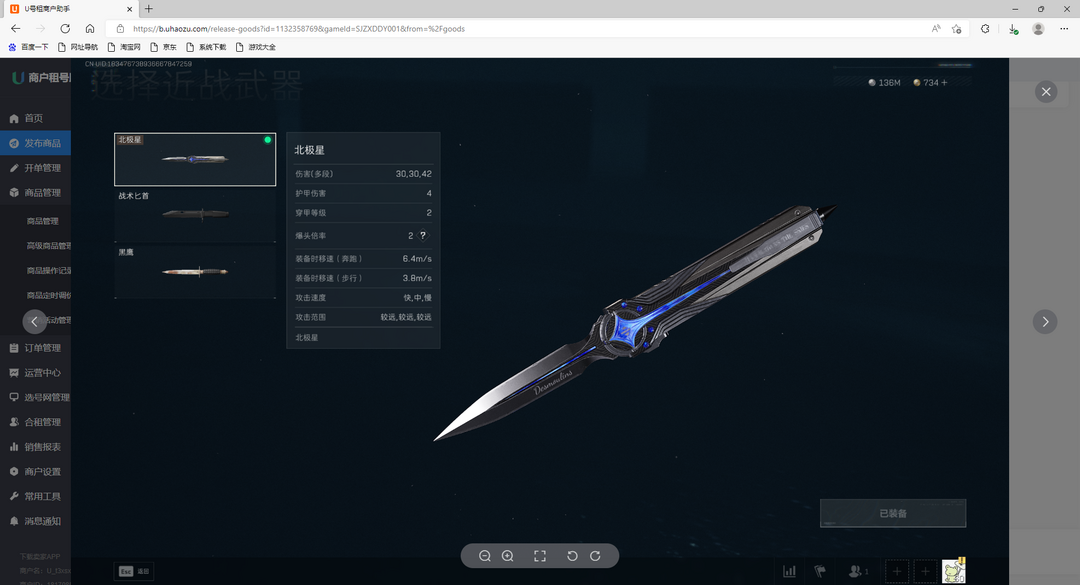1080x585 pixels.
Task: Zoom in the image preview
Action: 507,556
